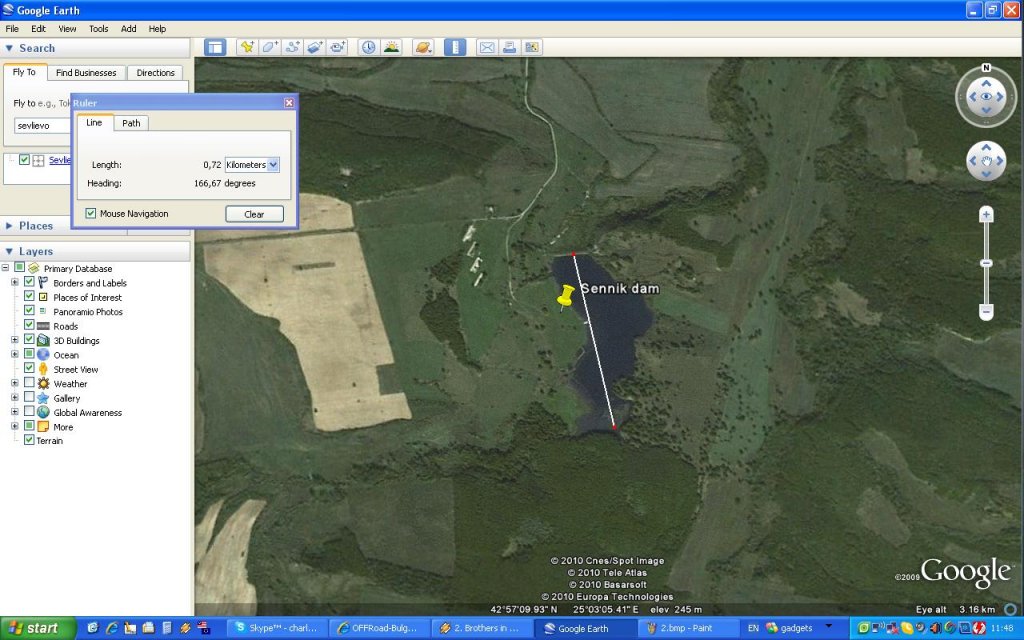Screen dimensions: 1024x640
Task: Click the zoom slider handle
Action: tap(986, 263)
